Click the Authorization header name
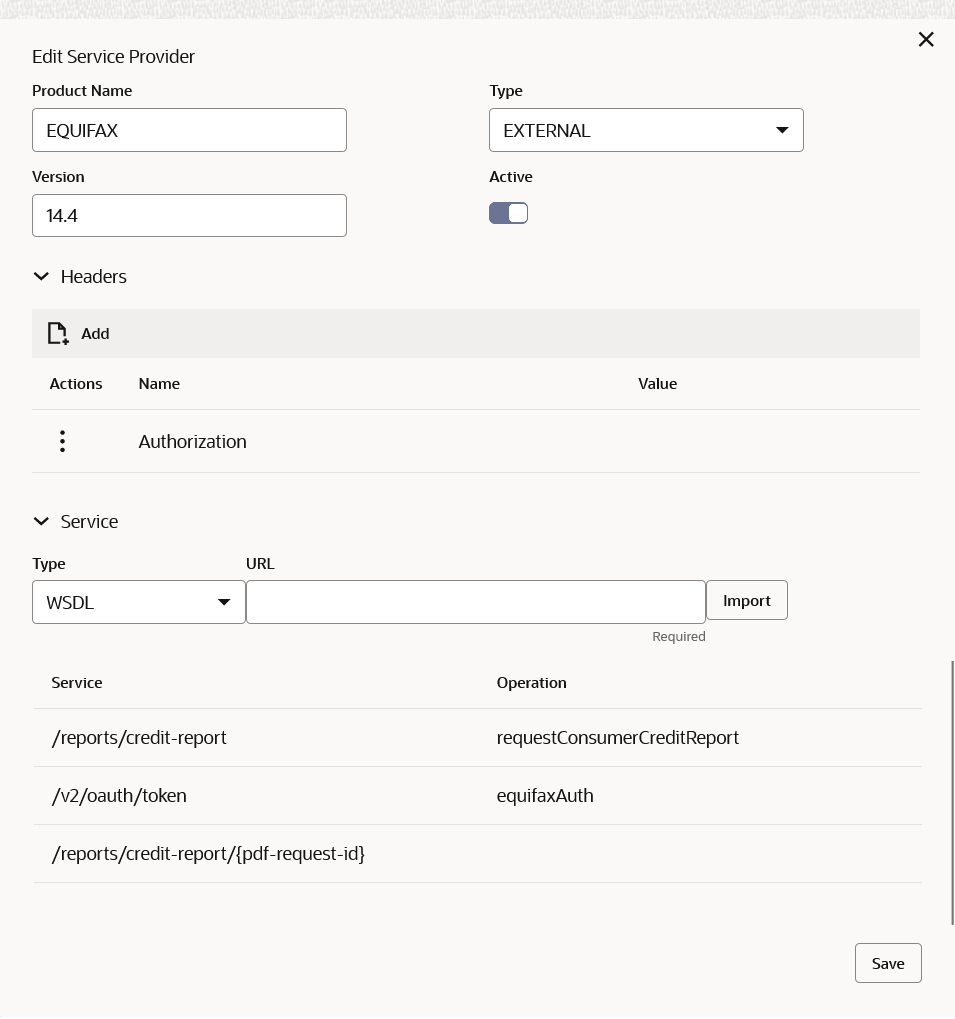 [x=192, y=442]
